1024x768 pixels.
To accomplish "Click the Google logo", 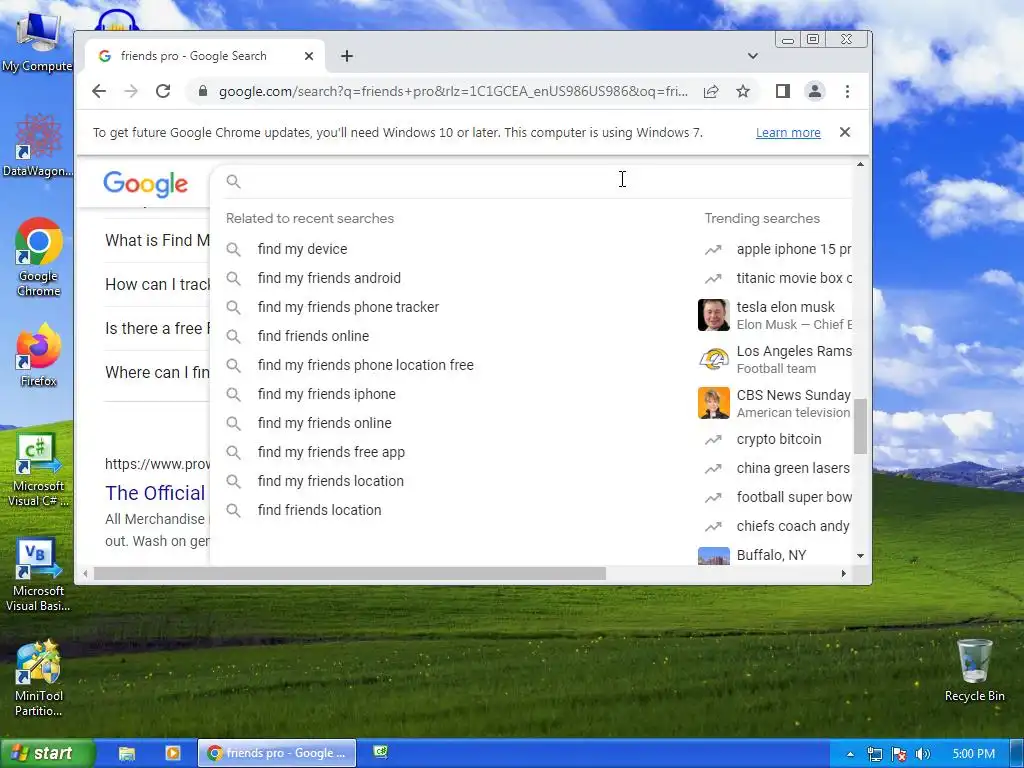I will click(146, 184).
